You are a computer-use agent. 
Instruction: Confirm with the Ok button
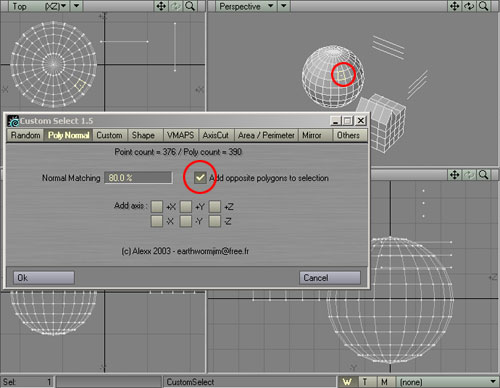click(x=44, y=278)
